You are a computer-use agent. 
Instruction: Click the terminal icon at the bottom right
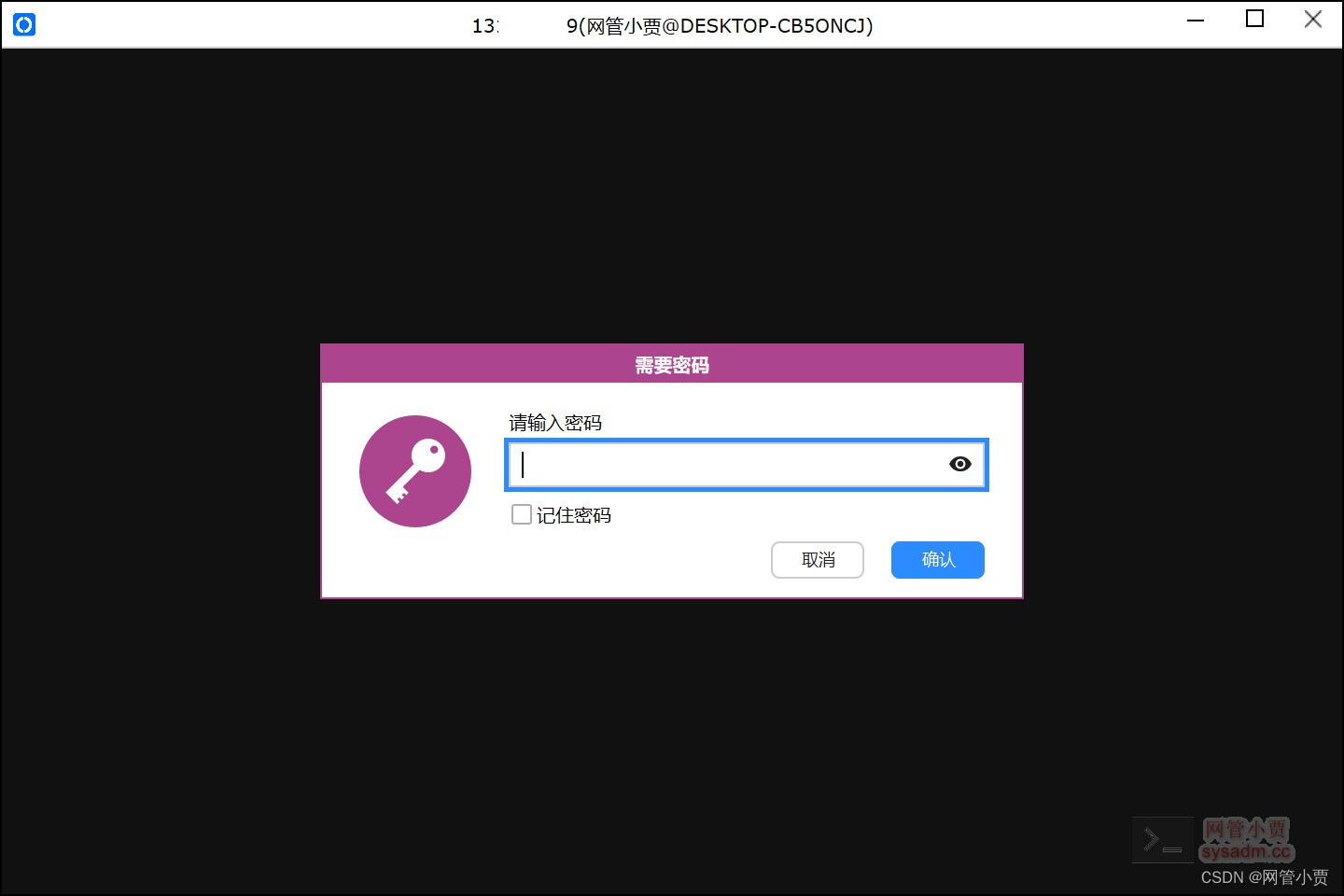click(x=1162, y=839)
